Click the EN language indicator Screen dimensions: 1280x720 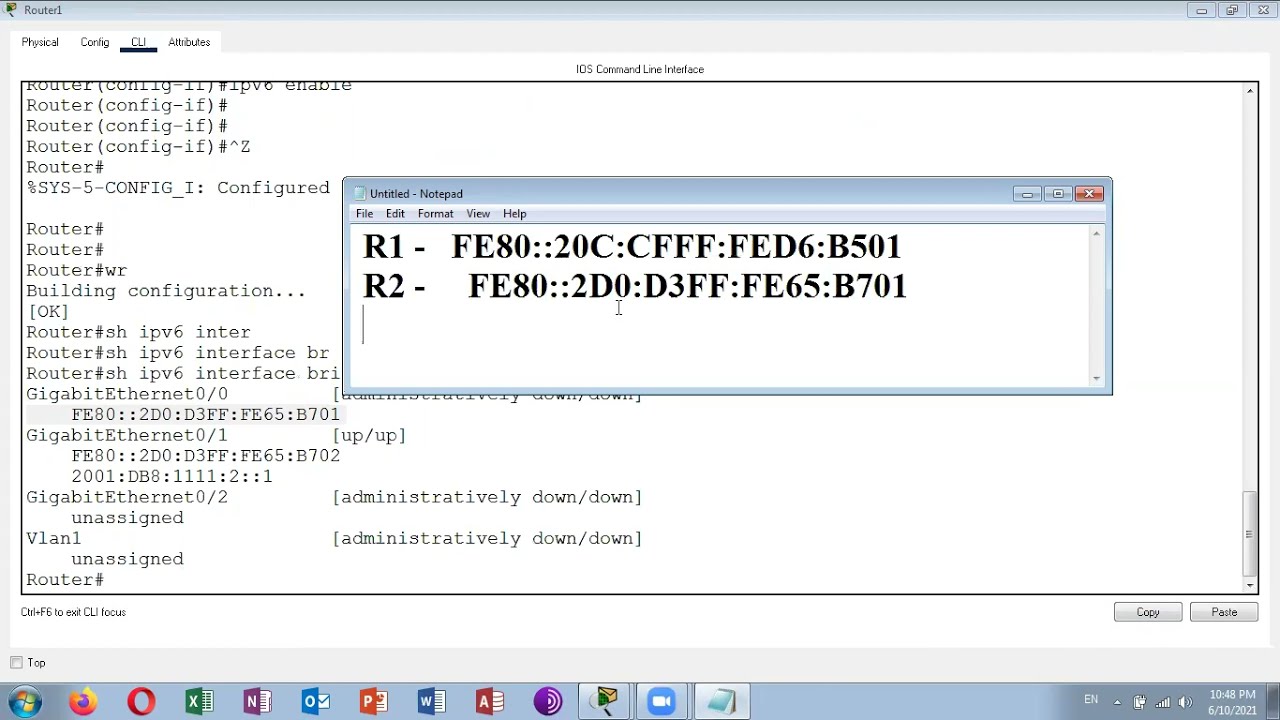[1091, 700]
